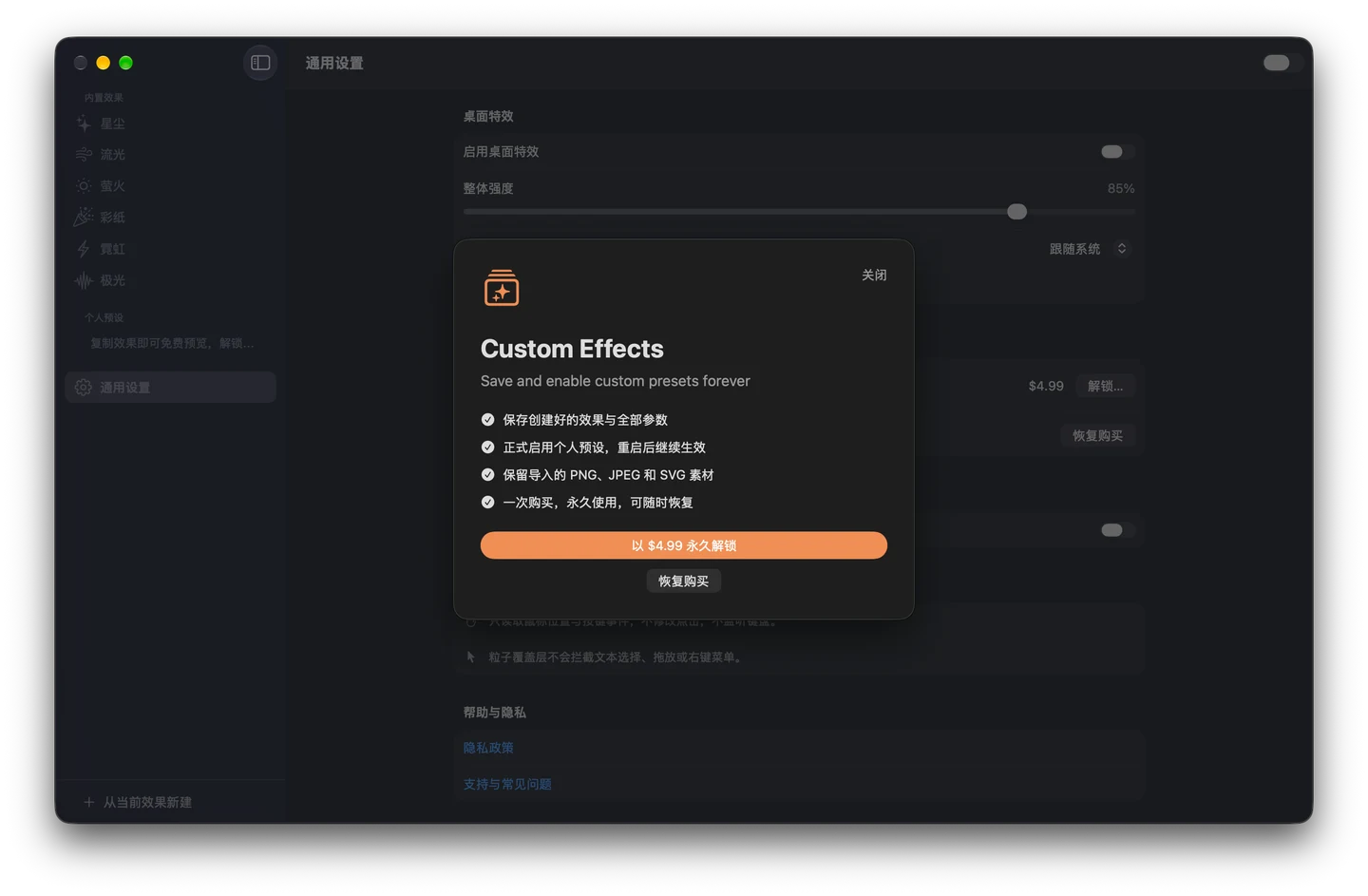Click cursor icon beside 粒子覆盖层 note
Screen dimensions: 1368x896
[470, 657]
